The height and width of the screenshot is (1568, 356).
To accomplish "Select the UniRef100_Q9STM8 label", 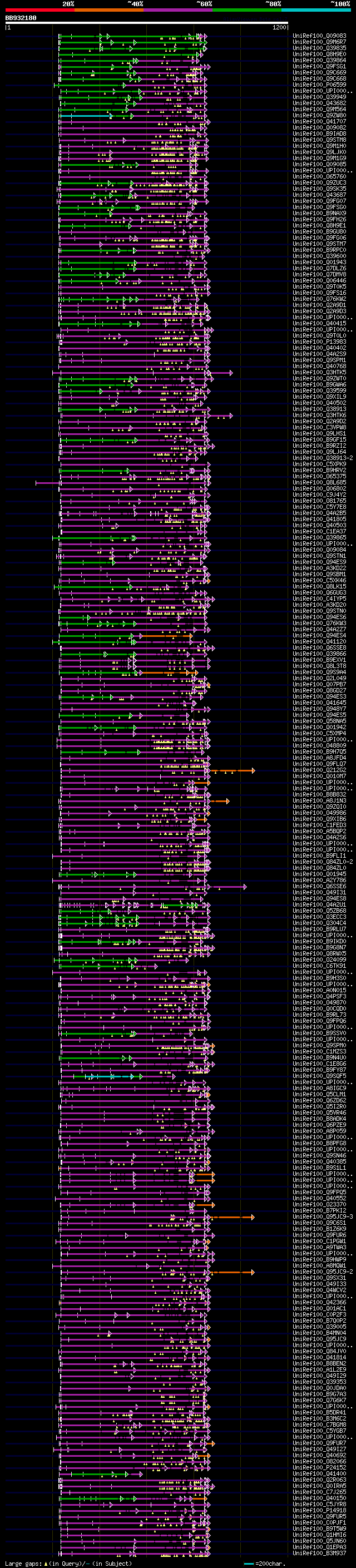I will (x=319, y=140).
